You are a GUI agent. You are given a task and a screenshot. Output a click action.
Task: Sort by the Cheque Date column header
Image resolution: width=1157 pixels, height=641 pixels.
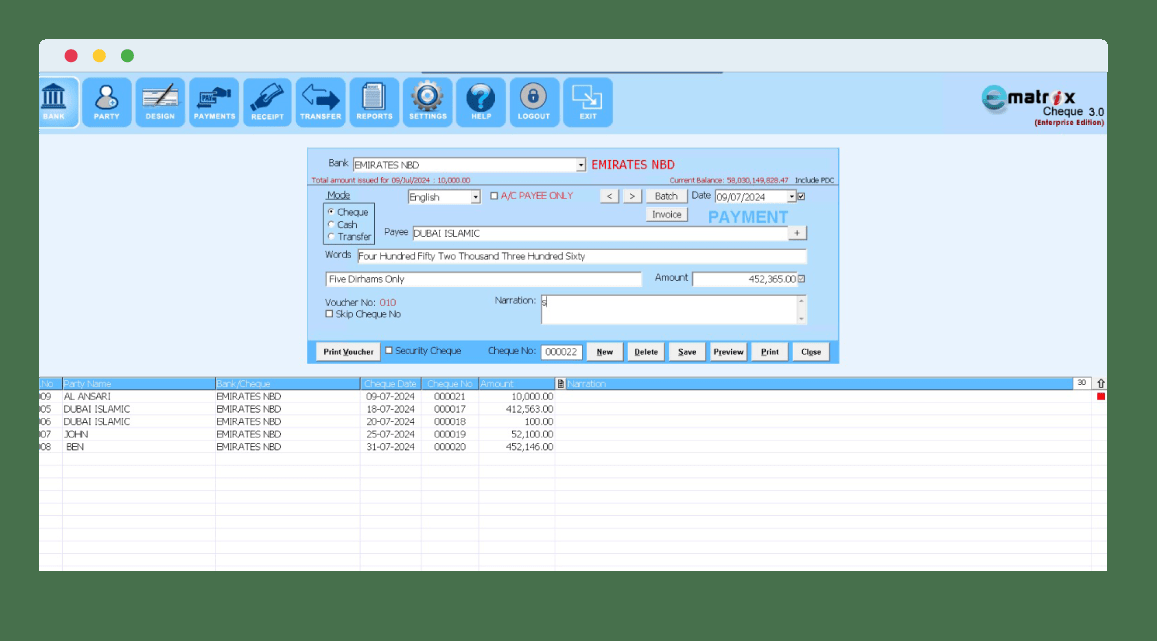coord(390,384)
